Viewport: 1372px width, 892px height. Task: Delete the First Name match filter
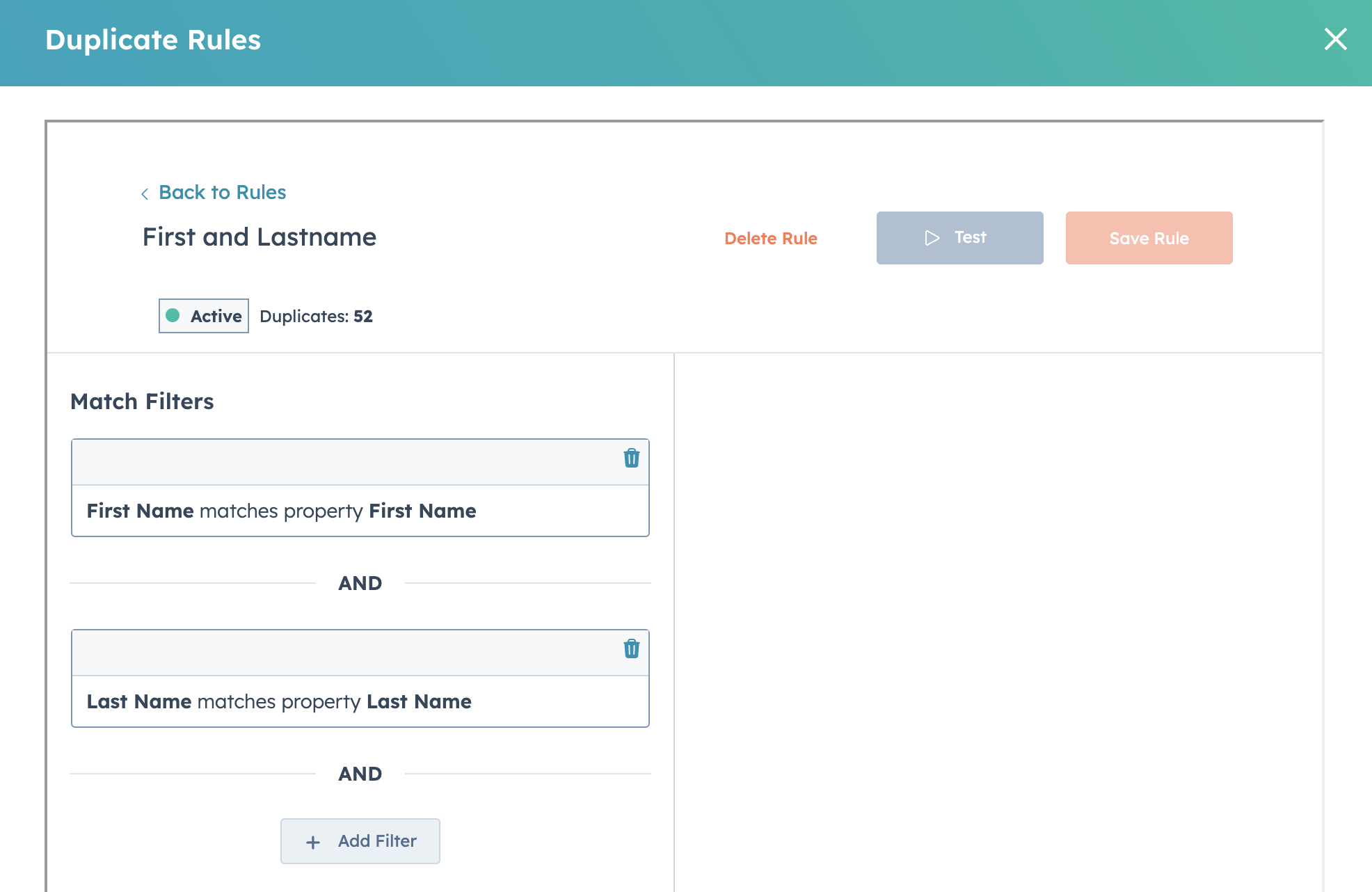[x=631, y=458]
